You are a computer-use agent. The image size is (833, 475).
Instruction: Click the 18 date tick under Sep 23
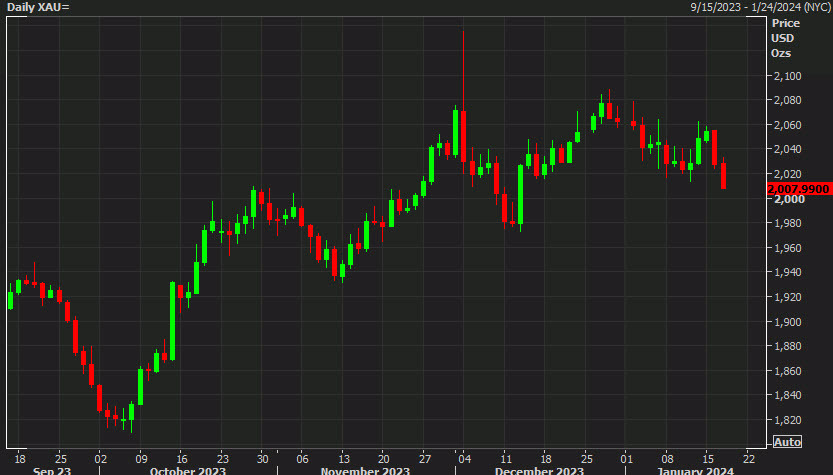[20, 459]
